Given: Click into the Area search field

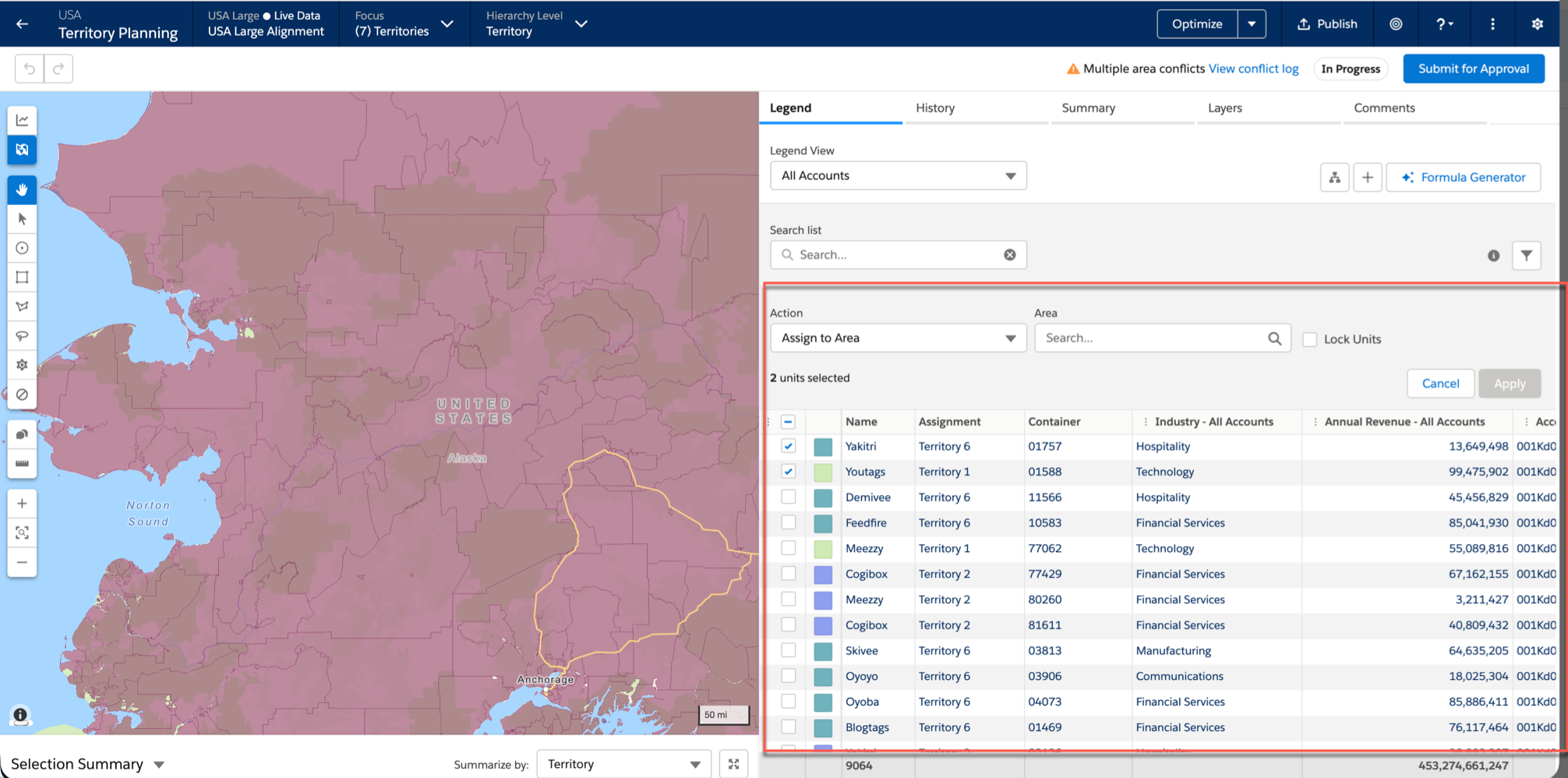Looking at the screenshot, I should point(1162,338).
